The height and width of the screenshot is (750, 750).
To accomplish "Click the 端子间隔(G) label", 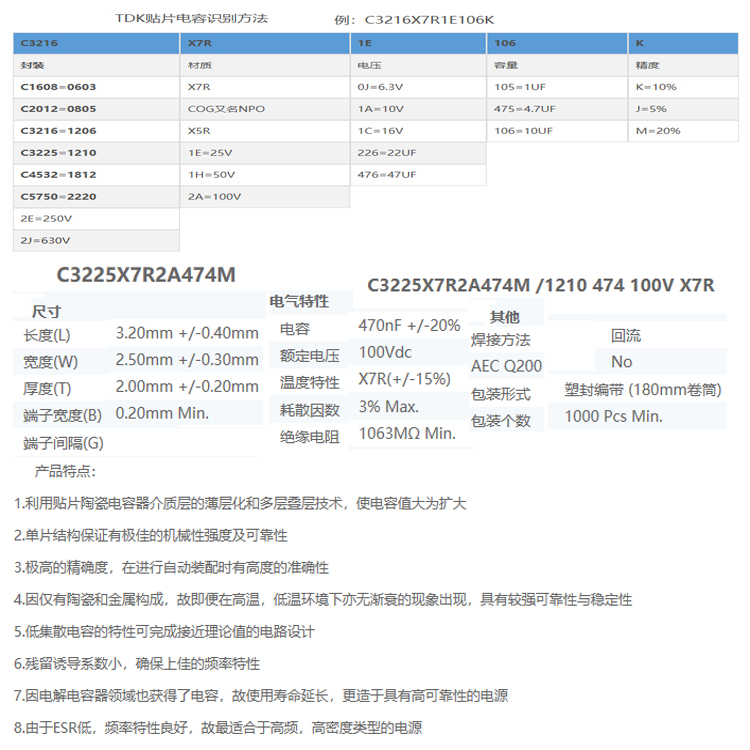I will click(x=63, y=443).
